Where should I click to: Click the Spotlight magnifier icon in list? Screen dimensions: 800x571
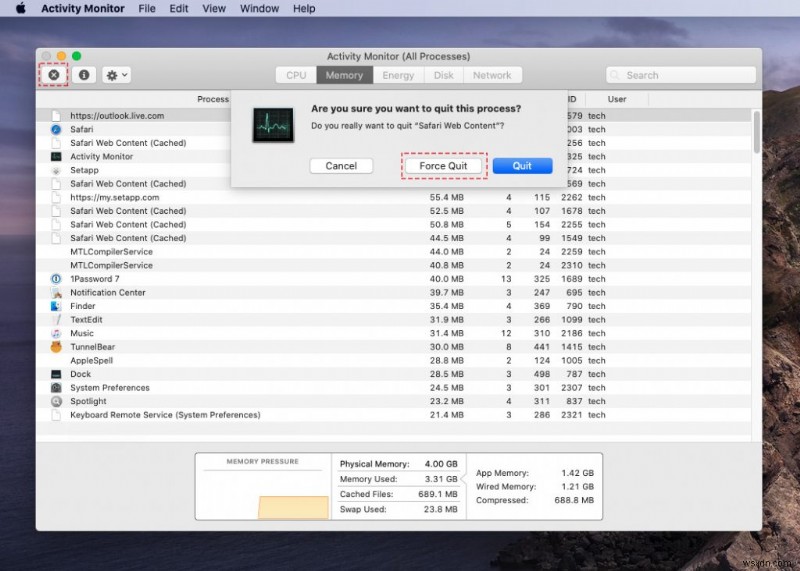tap(56, 402)
